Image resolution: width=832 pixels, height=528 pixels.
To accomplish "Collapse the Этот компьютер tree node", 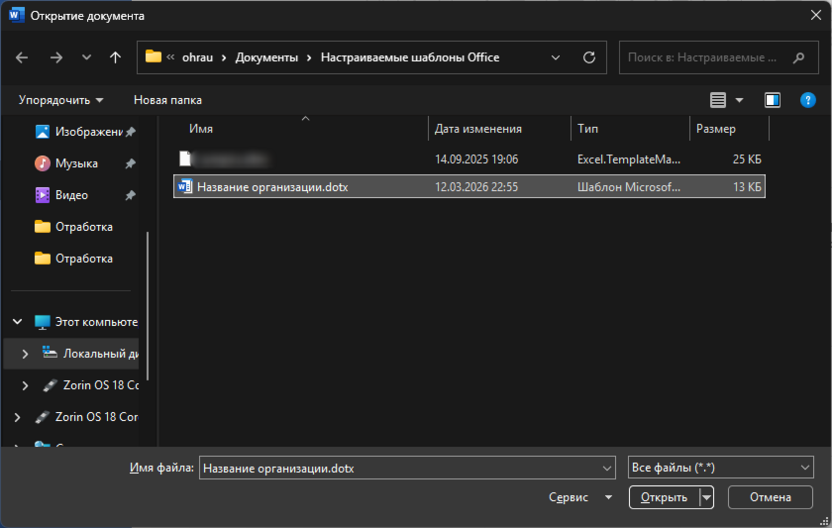I will pyautogui.click(x=18, y=322).
